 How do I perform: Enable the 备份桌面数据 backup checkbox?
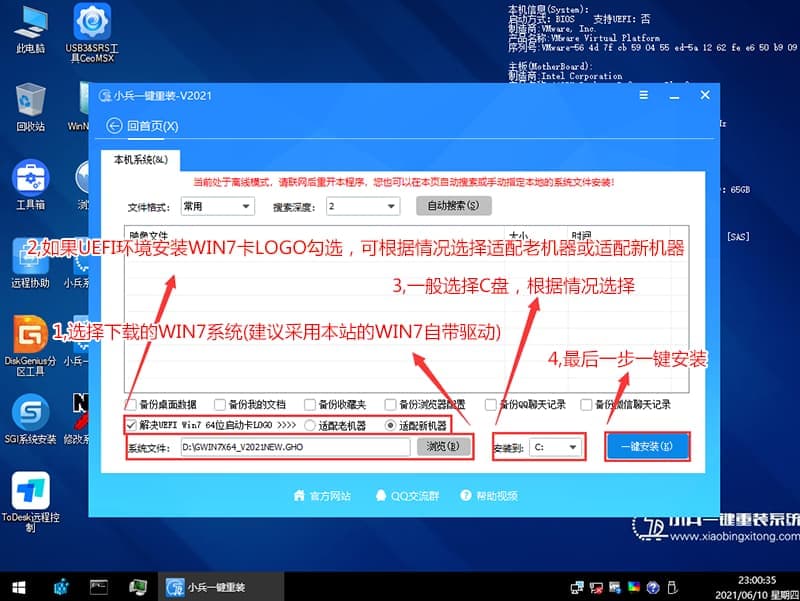pyautogui.click(x=129, y=404)
